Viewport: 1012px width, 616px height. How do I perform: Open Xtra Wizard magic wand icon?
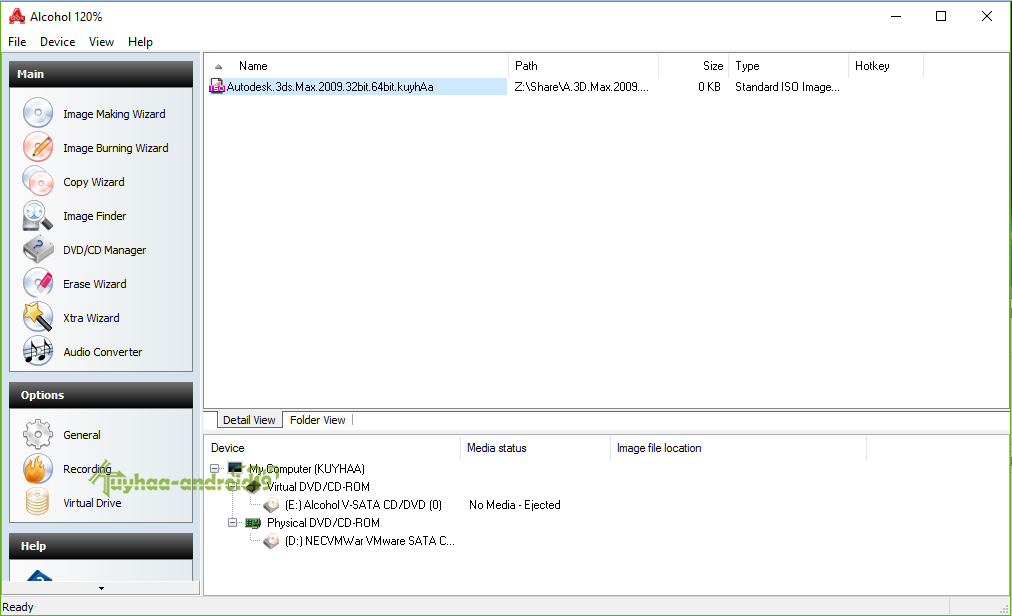point(38,318)
